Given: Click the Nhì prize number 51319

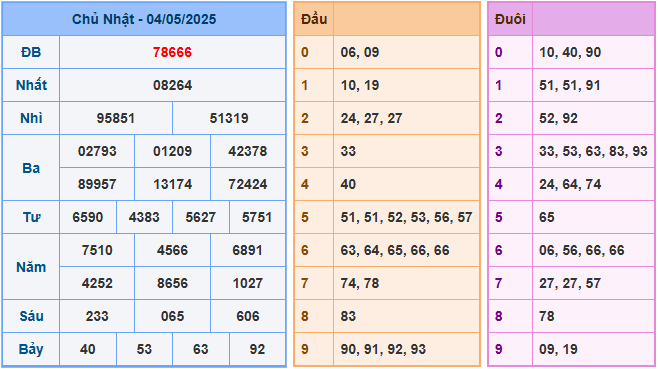Looking at the screenshot, I should pos(229,118).
